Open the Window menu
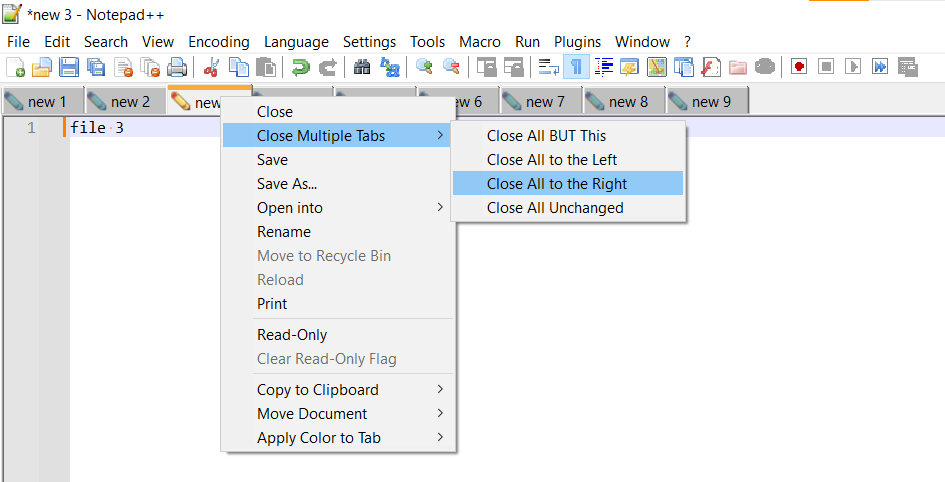Screen dimensions: 945x482 (642, 42)
